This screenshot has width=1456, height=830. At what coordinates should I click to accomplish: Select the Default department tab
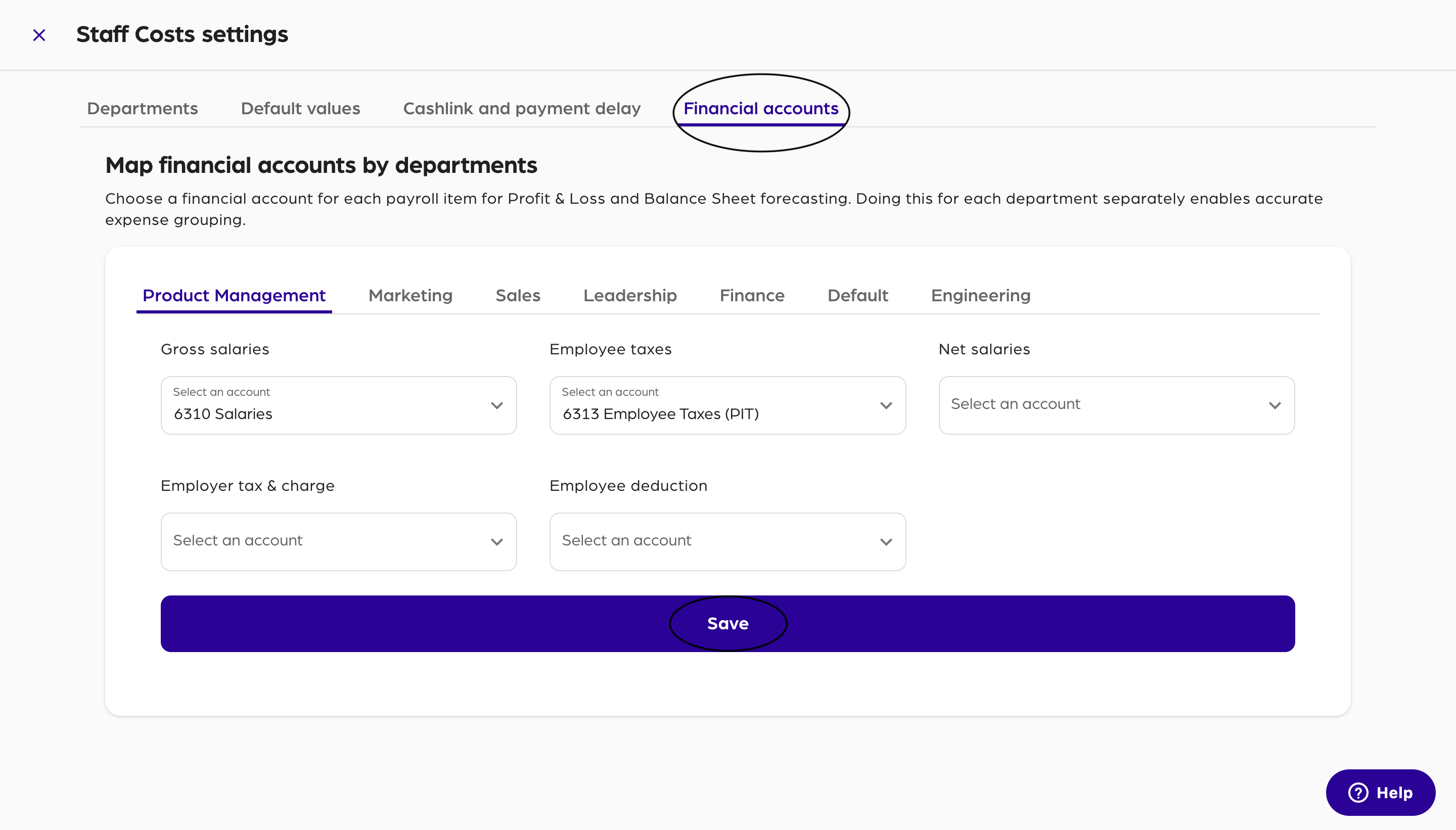coord(858,295)
